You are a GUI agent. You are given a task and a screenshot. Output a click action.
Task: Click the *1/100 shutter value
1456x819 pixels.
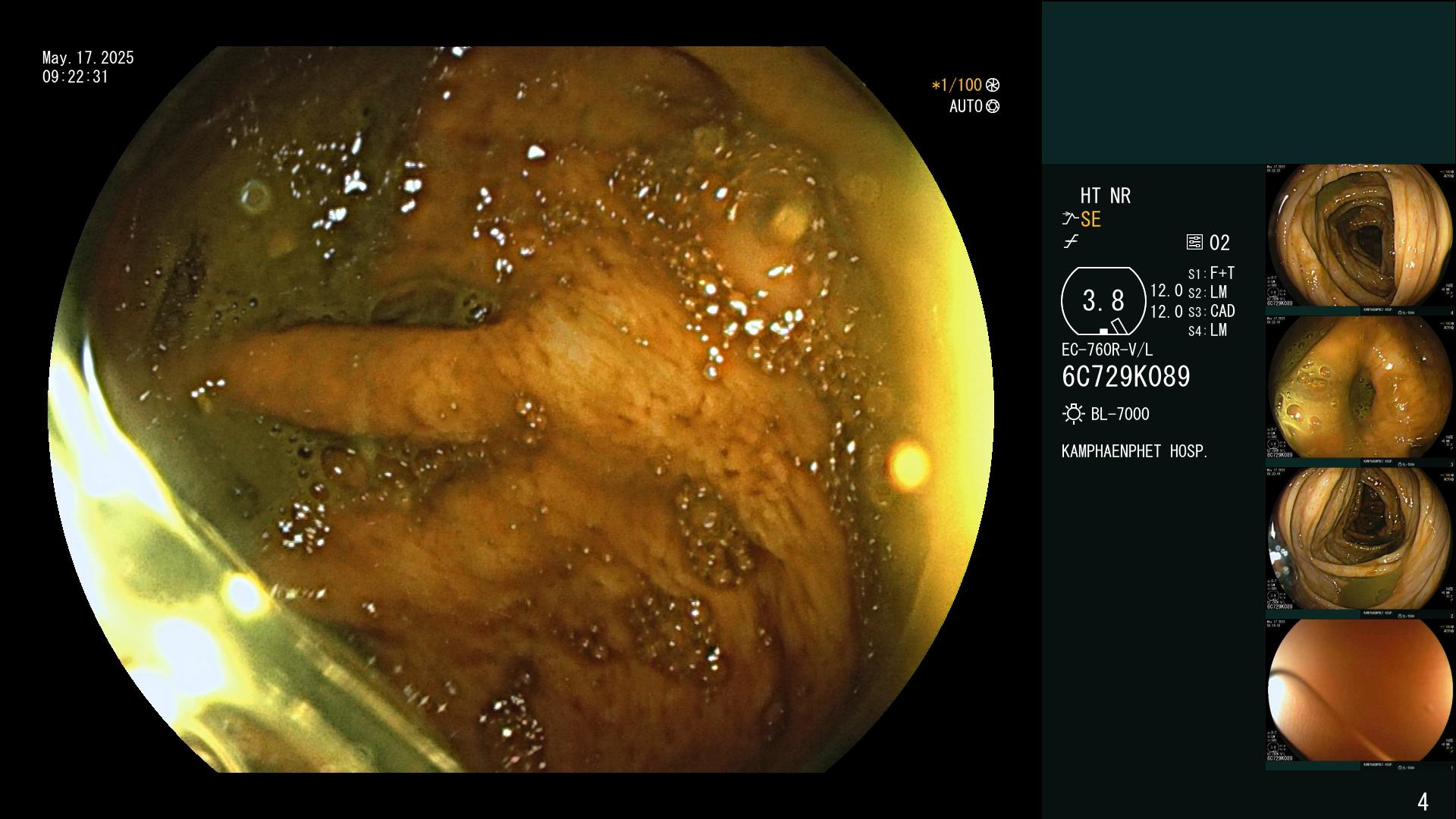click(x=957, y=85)
